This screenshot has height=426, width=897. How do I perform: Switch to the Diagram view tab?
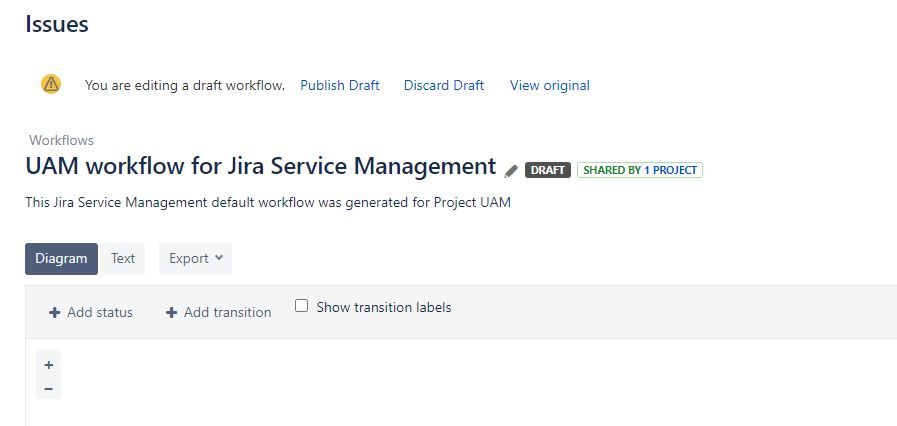pyautogui.click(x=61, y=258)
